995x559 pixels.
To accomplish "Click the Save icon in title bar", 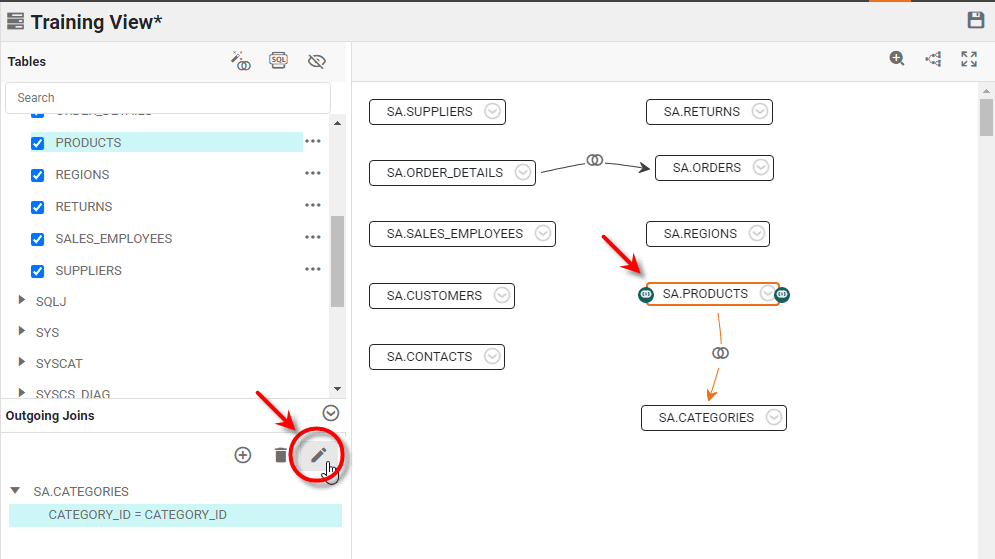I will (975, 21).
